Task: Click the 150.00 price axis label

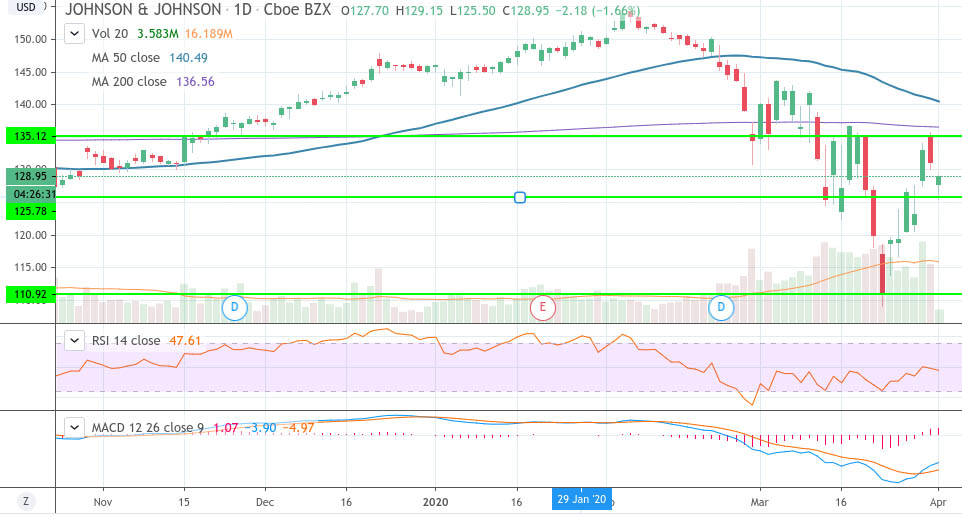Action: (x=31, y=39)
